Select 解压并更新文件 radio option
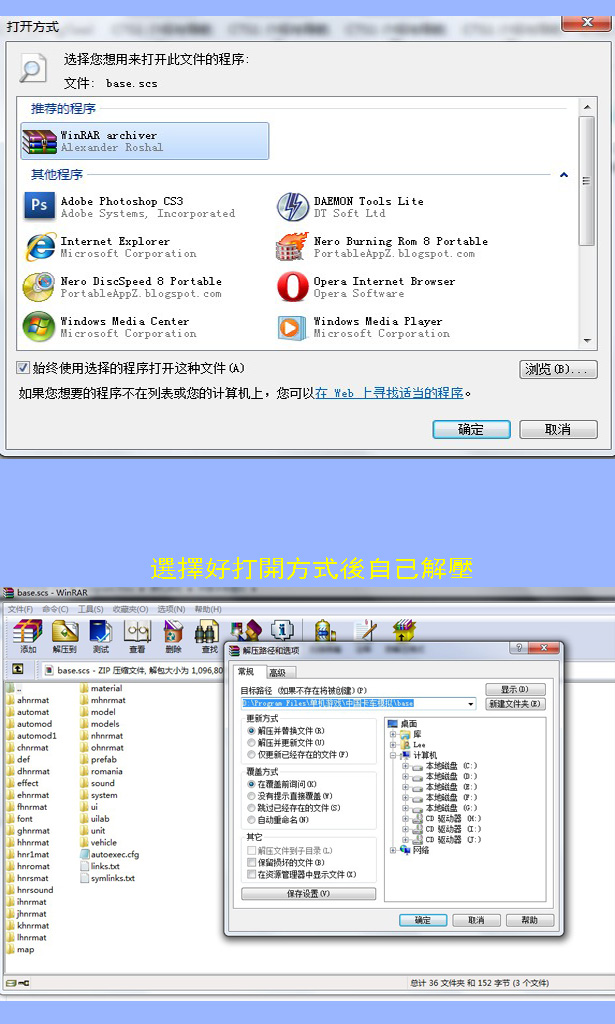 [251, 743]
